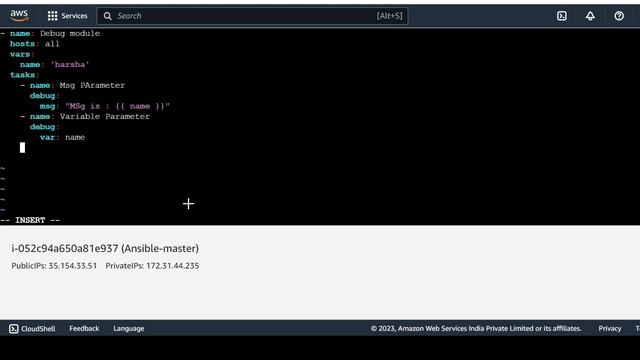Click the 'Variable Parameter' task name

tap(105, 116)
